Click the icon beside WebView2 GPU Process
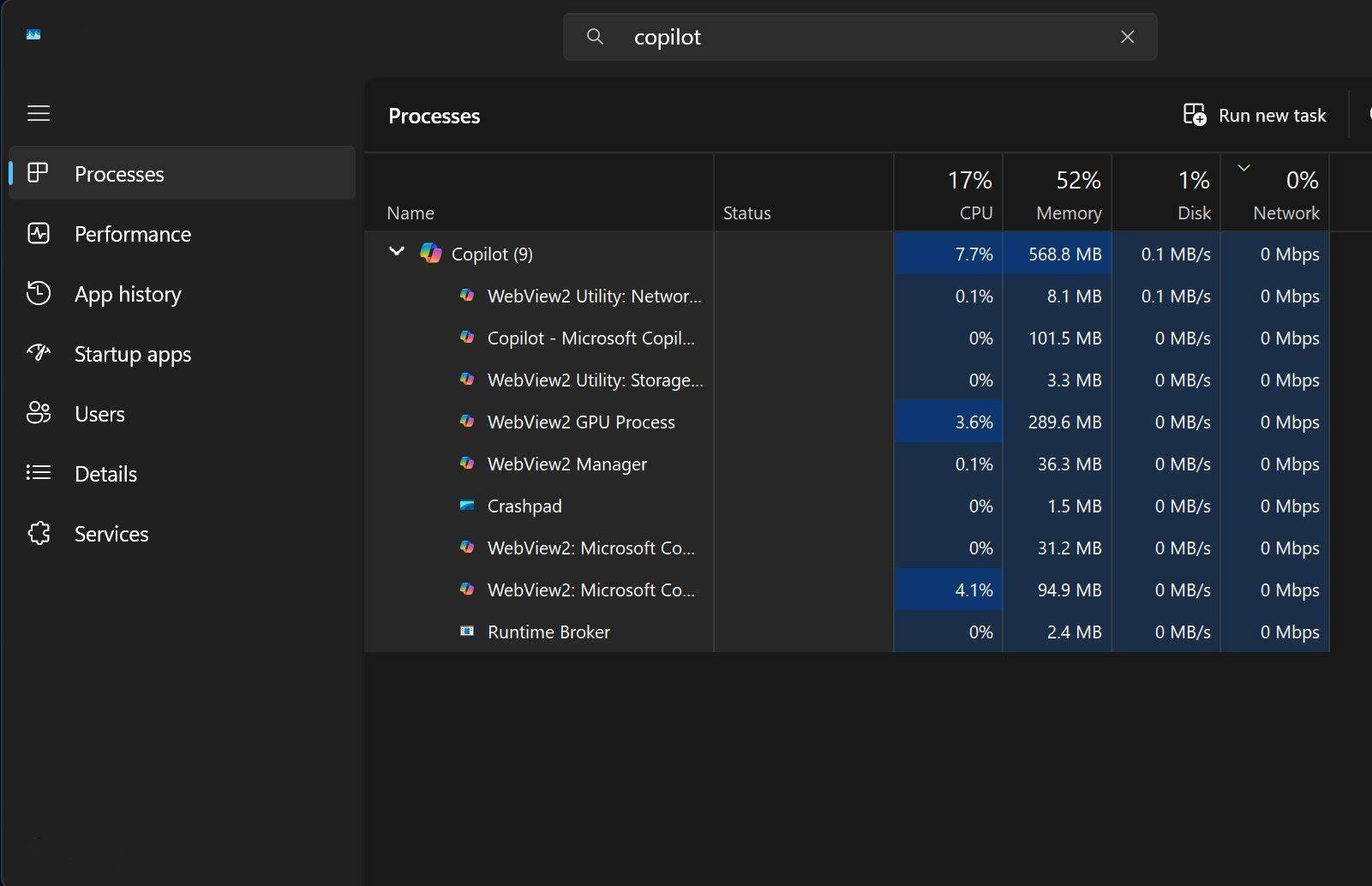 point(467,421)
